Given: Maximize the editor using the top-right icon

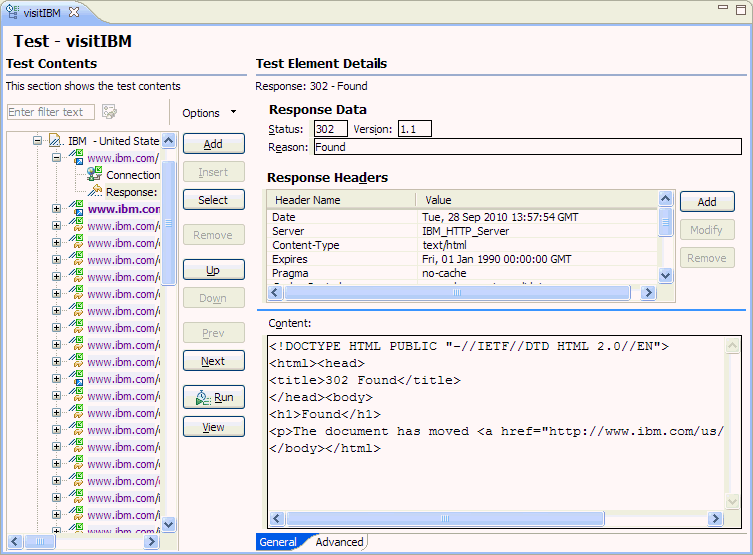Looking at the screenshot, I should click(x=740, y=9).
